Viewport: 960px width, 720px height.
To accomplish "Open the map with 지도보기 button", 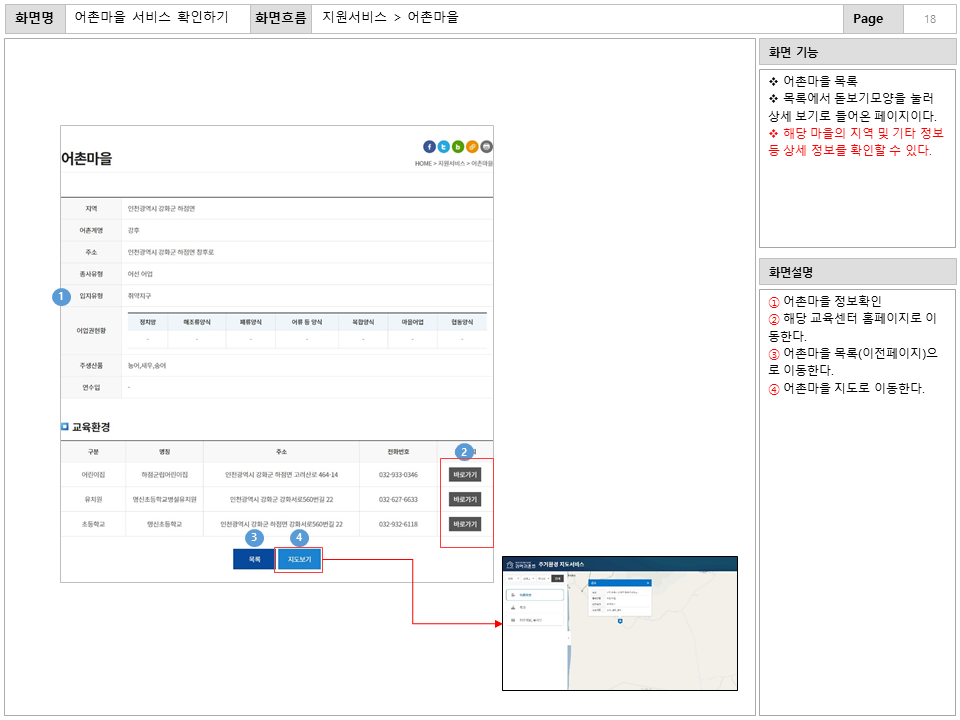I will [x=299, y=559].
